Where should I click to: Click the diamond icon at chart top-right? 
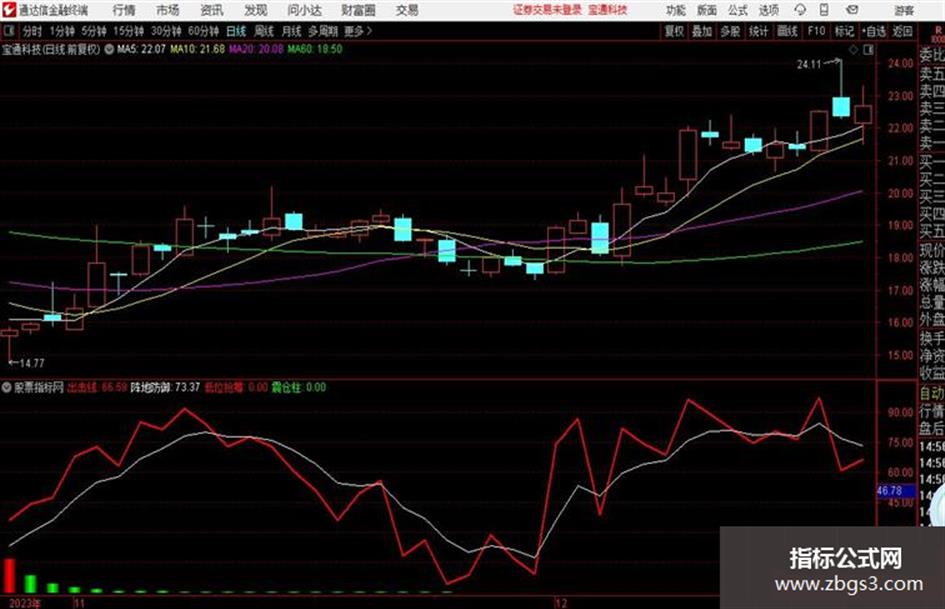853,50
